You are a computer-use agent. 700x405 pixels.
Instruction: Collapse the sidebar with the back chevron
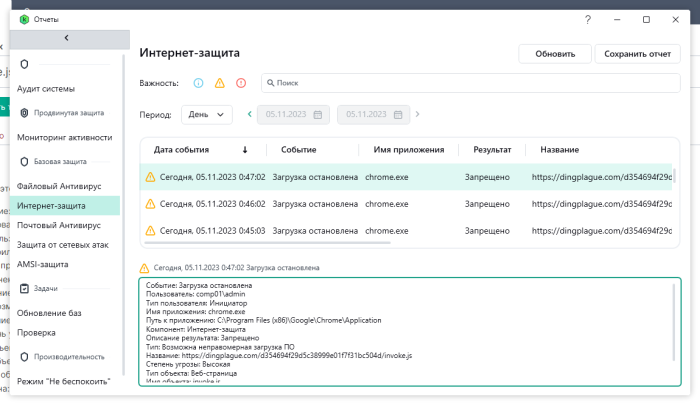click(x=66, y=38)
